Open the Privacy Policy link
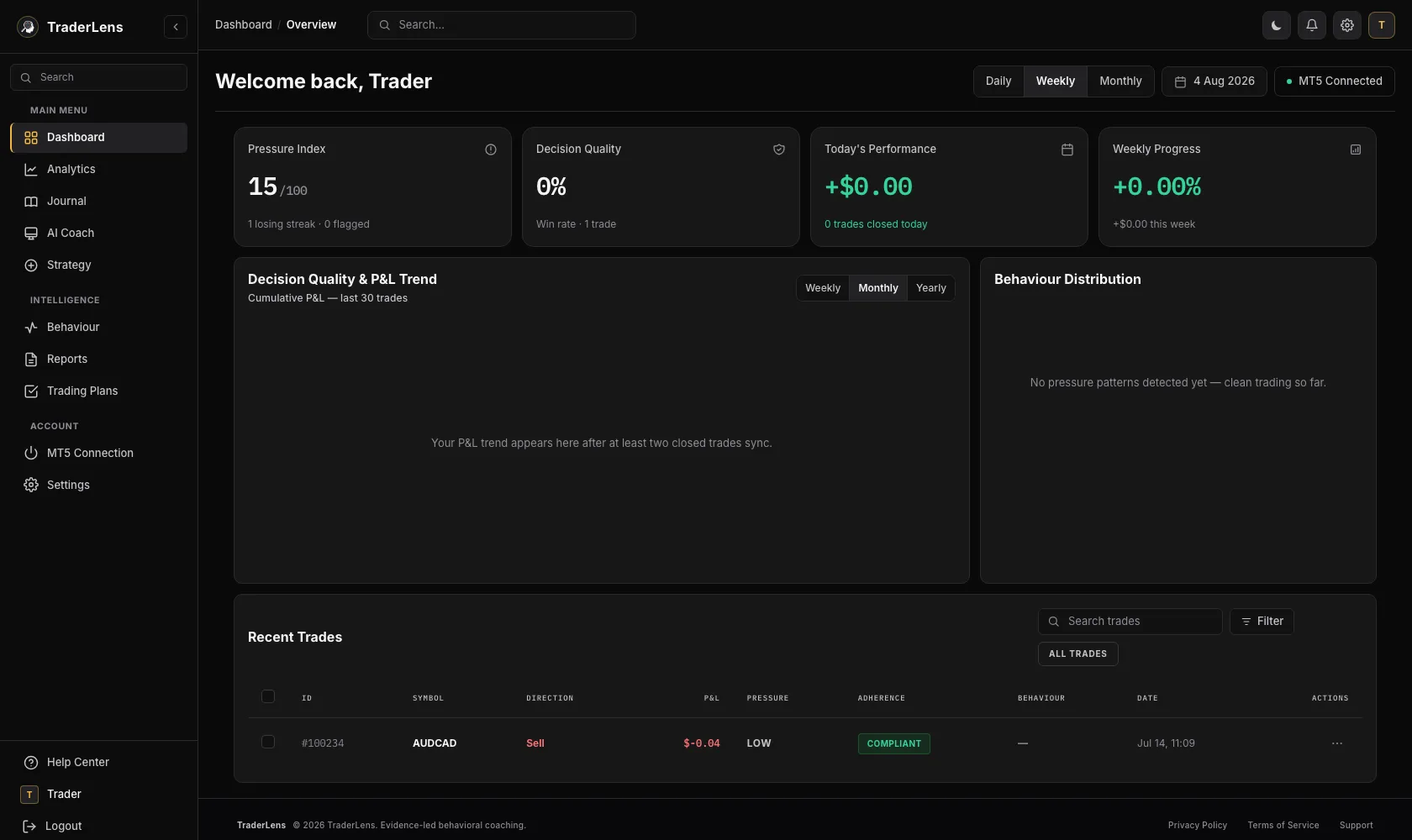 [x=1198, y=826]
